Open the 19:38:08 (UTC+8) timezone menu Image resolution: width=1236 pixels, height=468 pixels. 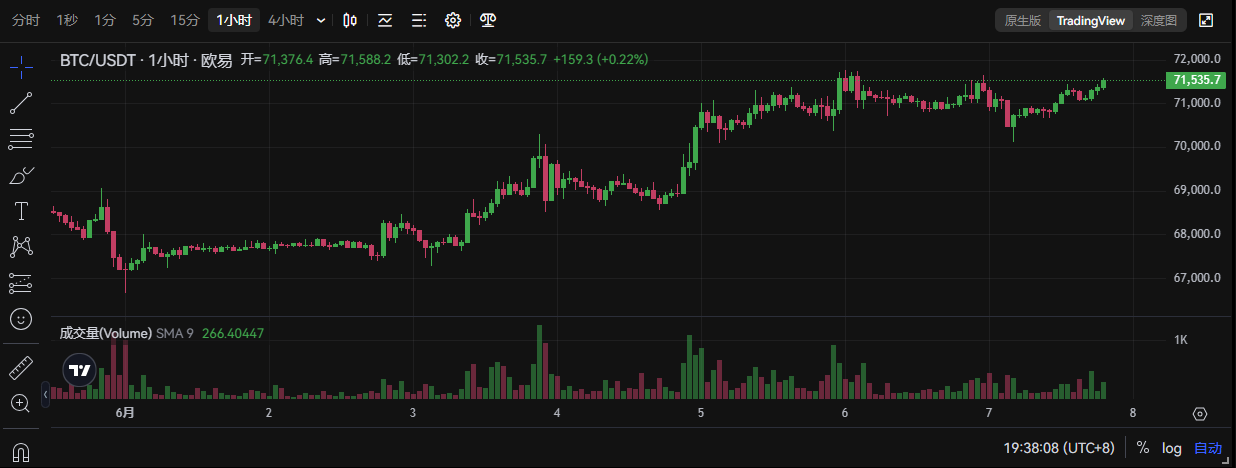[1059, 448]
